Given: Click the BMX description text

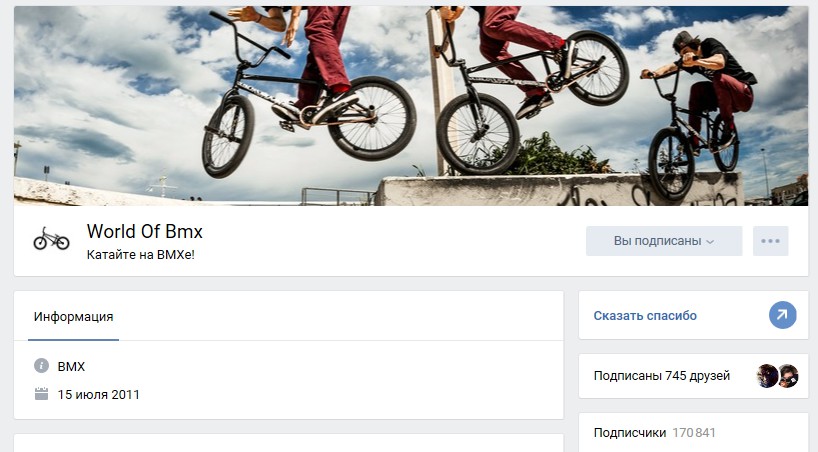Looking at the screenshot, I should 71,366.
